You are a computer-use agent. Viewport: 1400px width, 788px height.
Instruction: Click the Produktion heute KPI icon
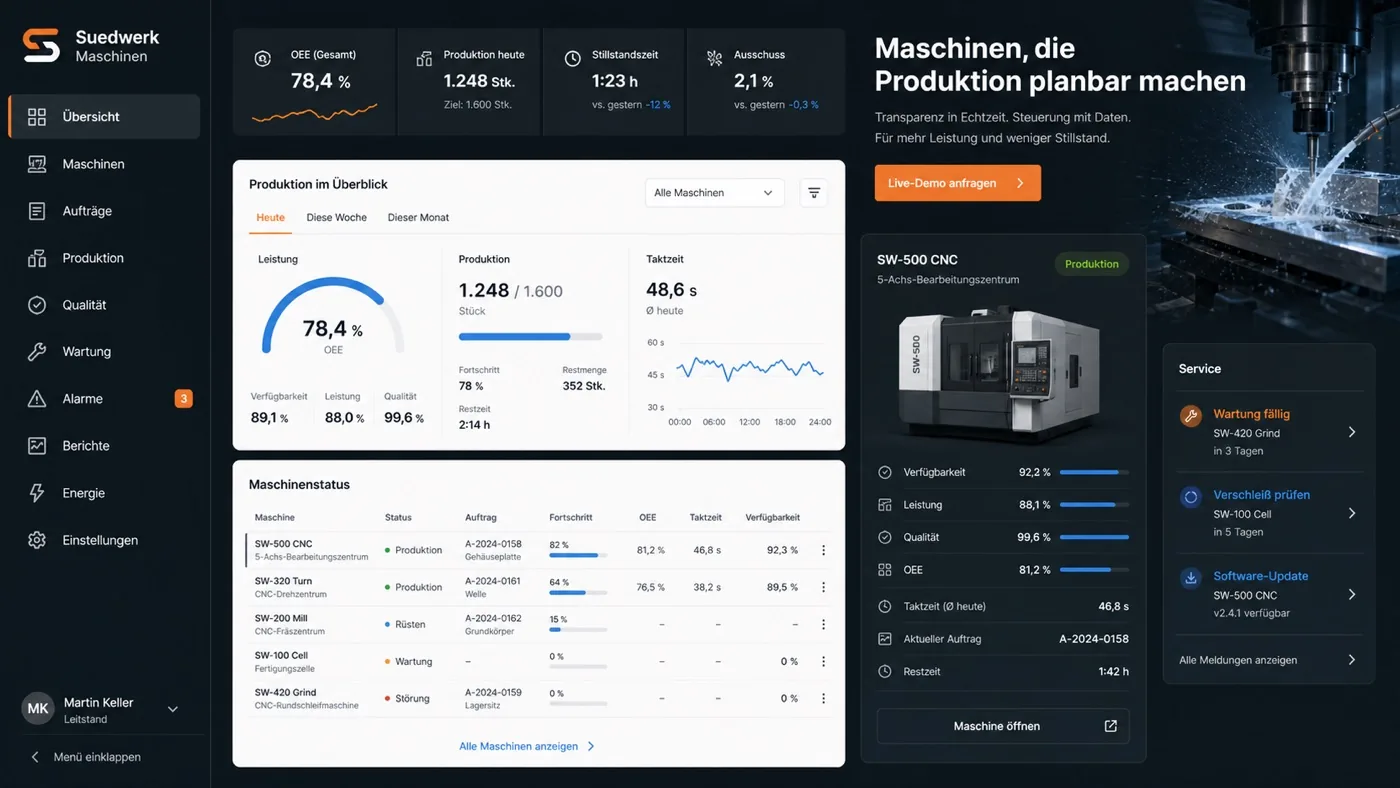tap(424, 59)
